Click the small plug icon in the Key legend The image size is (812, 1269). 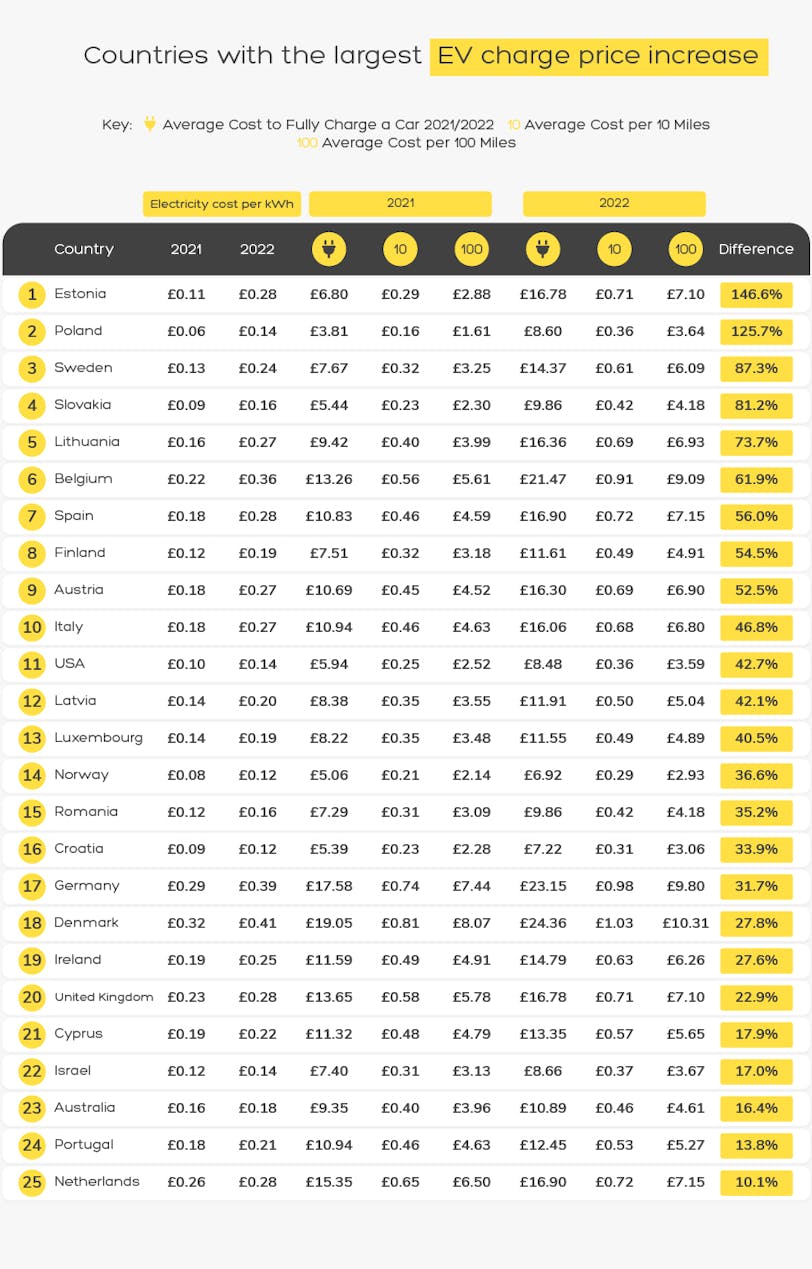[x=150, y=124]
